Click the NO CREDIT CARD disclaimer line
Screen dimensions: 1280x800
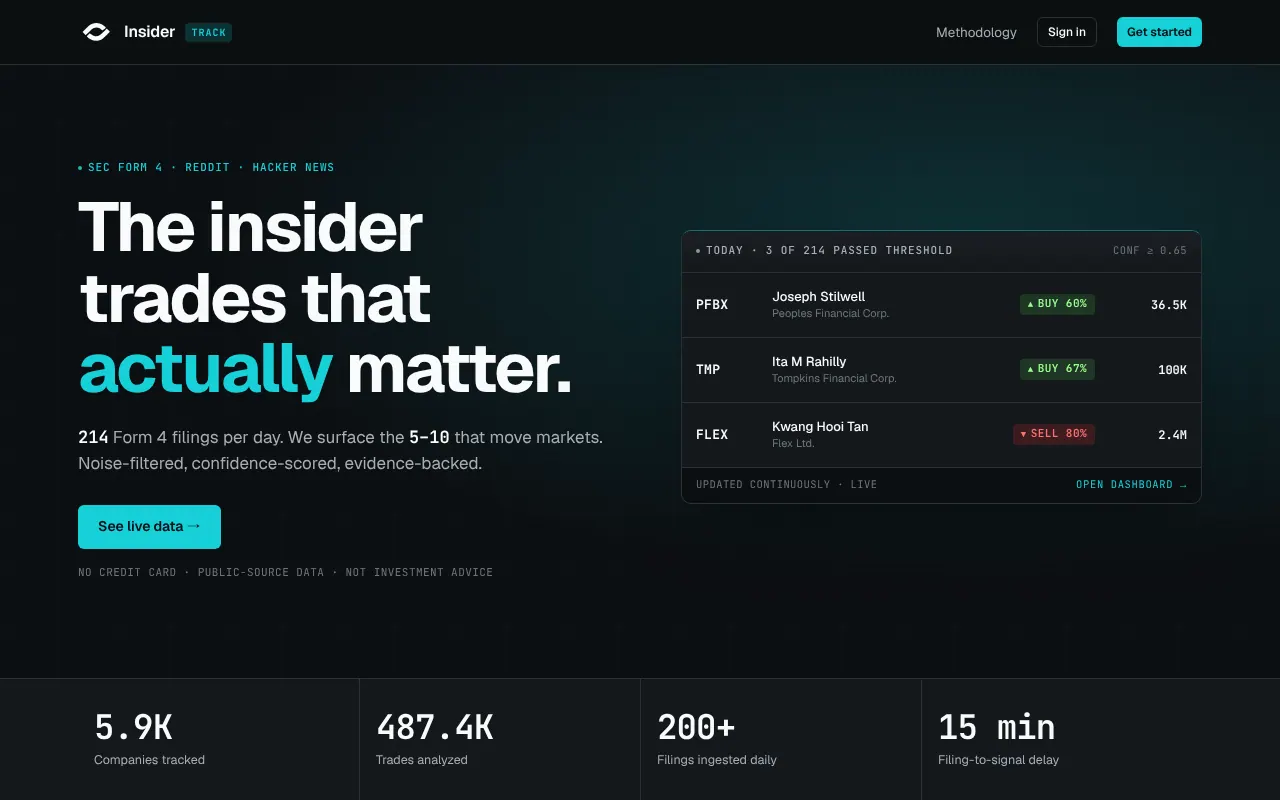click(x=285, y=573)
